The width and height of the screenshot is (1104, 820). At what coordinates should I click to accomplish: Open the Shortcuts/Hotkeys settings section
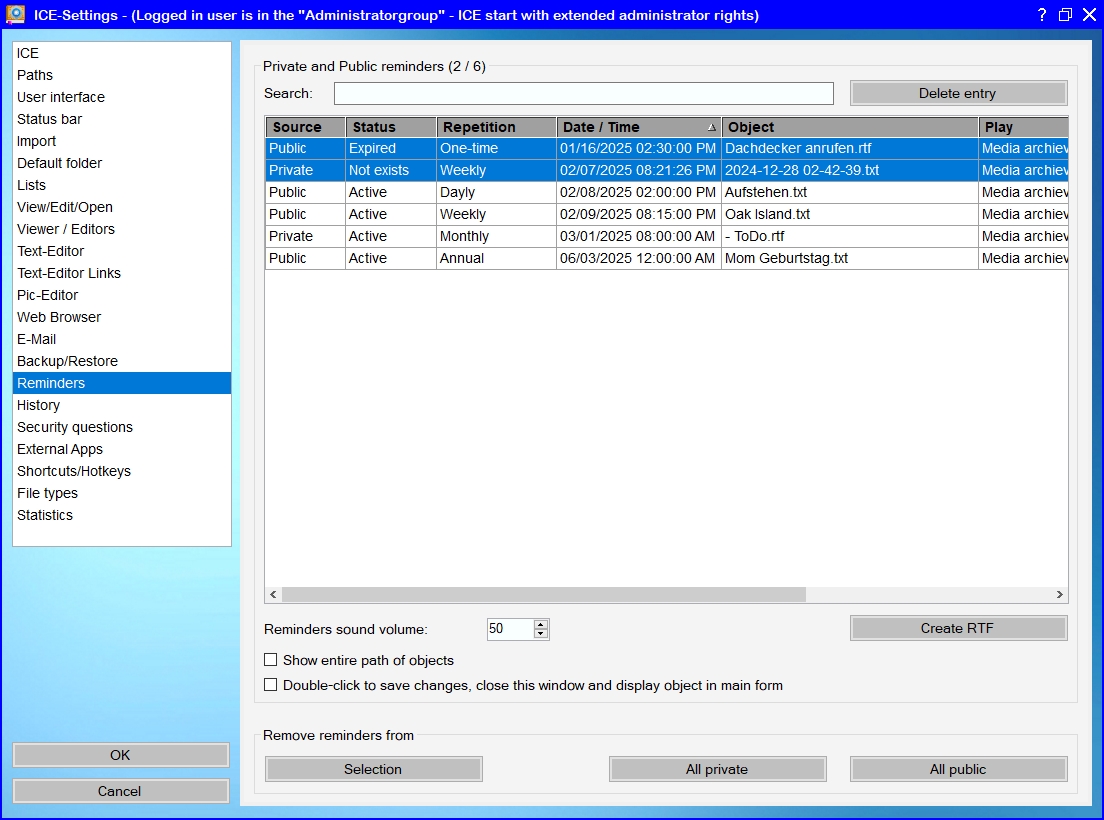pos(74,471)
